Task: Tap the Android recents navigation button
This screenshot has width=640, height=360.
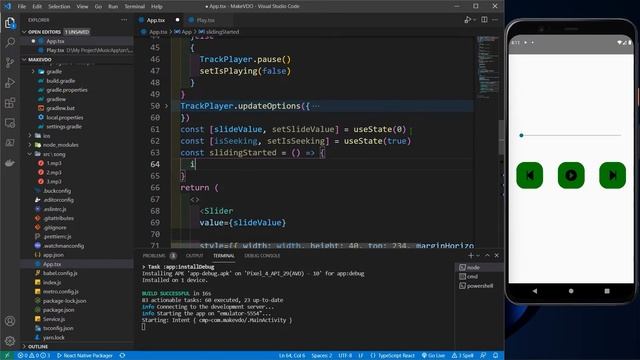Action: (x=607, y=291)
